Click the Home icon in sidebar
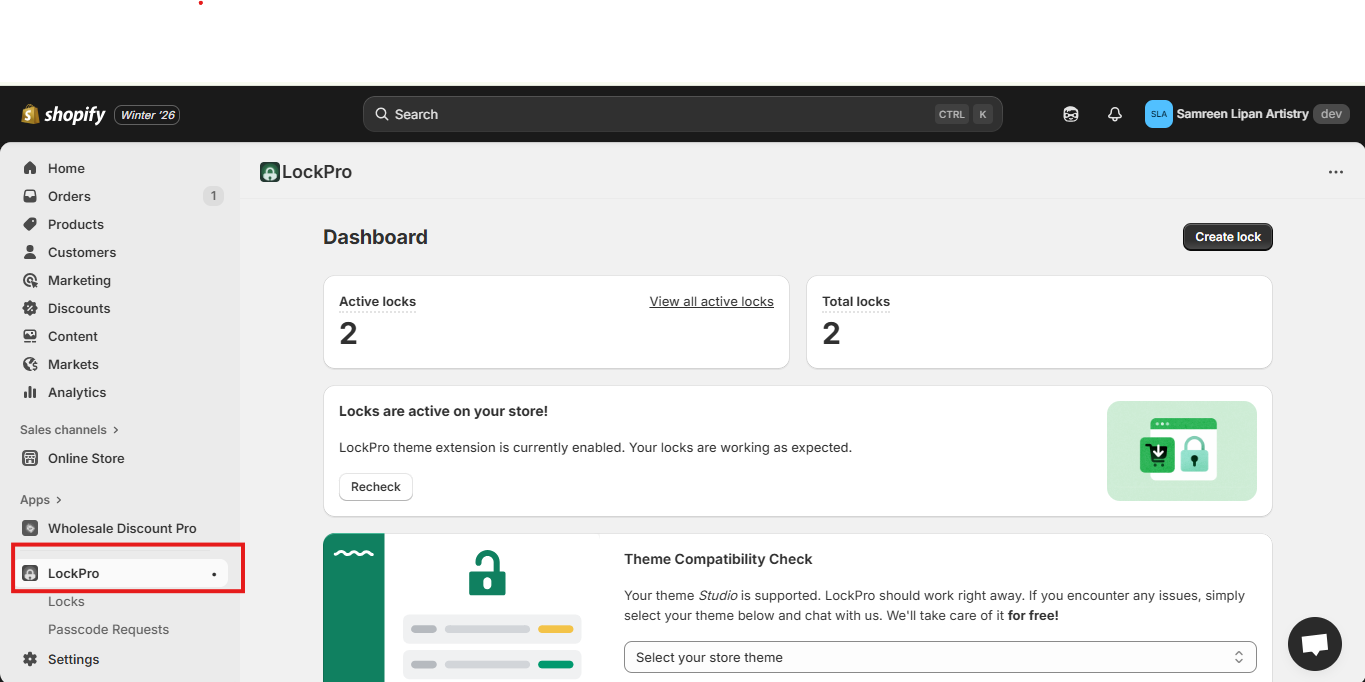 30,168
